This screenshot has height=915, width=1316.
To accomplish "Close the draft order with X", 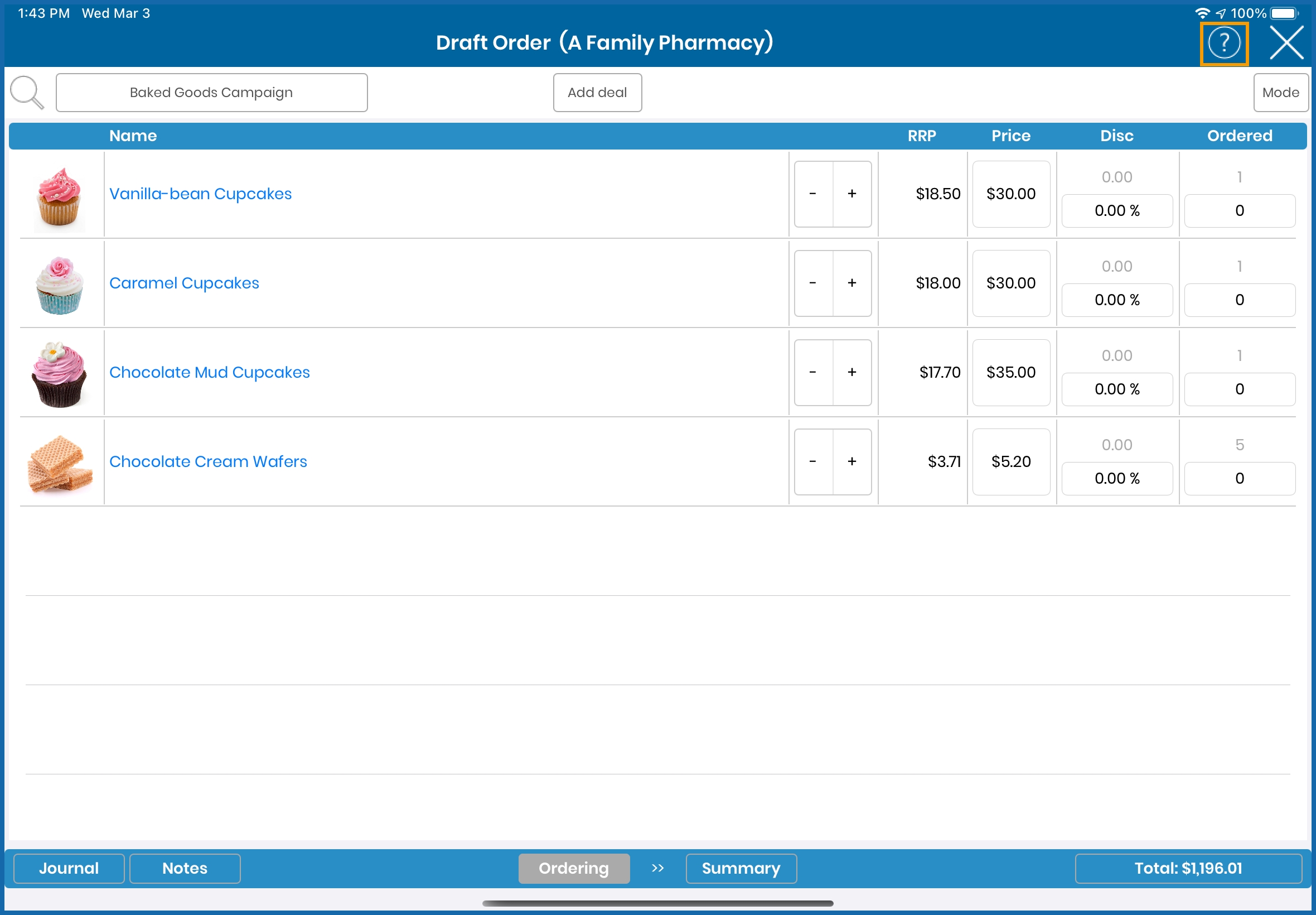I will pyautogui.click(x=1286, y=43).
